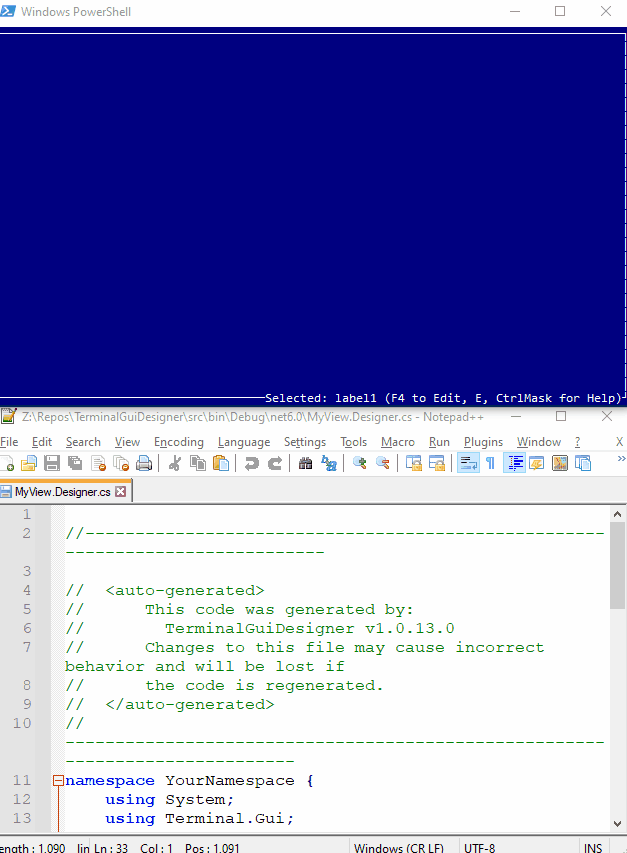Click the 'using System;' code line
Screen dimensions: 627x853
point(169,800)
